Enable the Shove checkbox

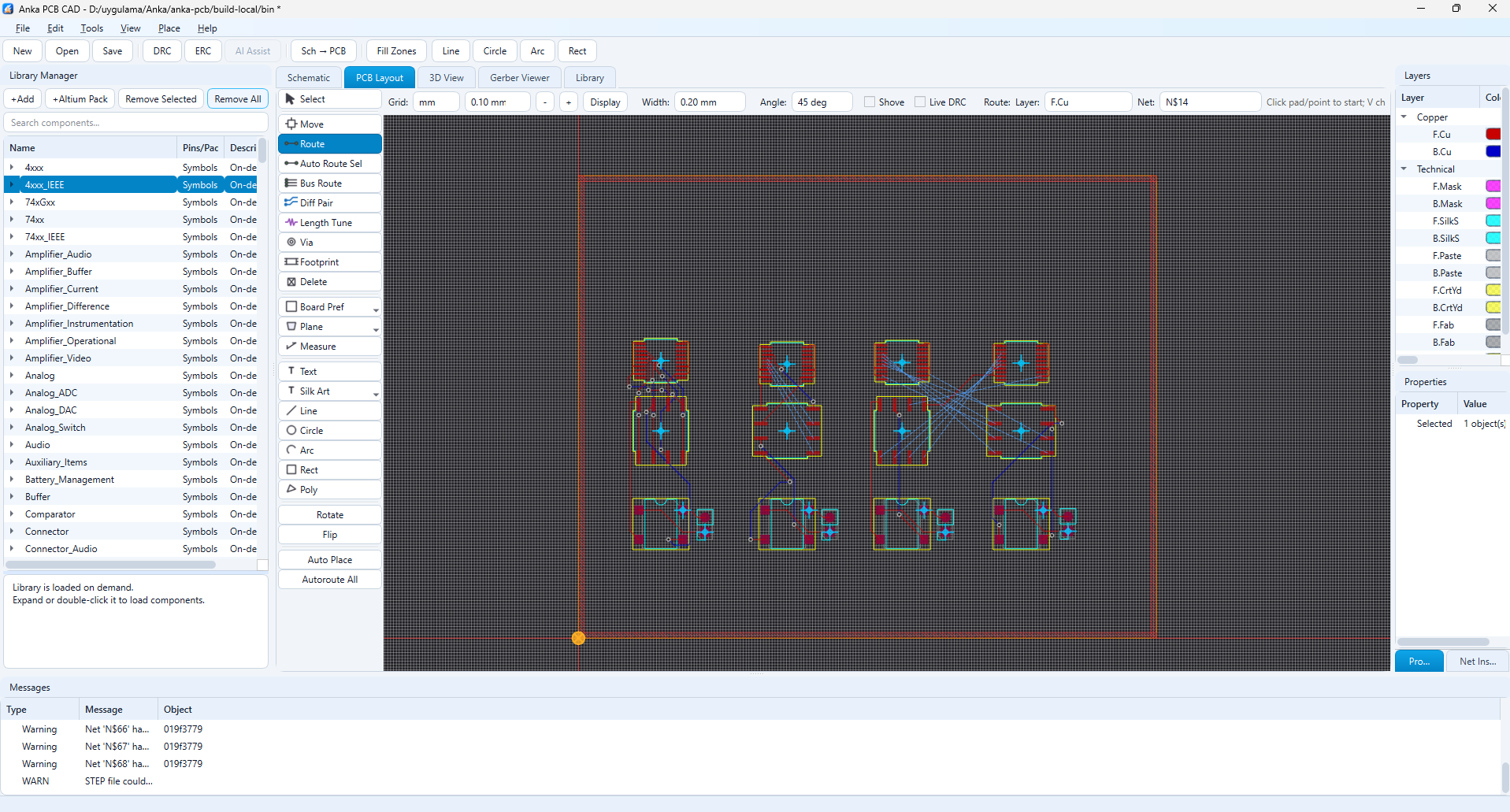coord(870,102)
